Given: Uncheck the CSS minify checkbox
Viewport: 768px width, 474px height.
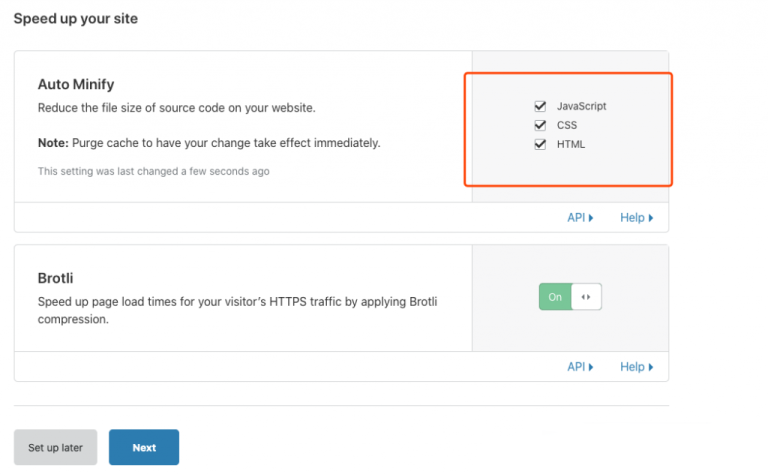Looking at the screenshot, I should point(540,125).
